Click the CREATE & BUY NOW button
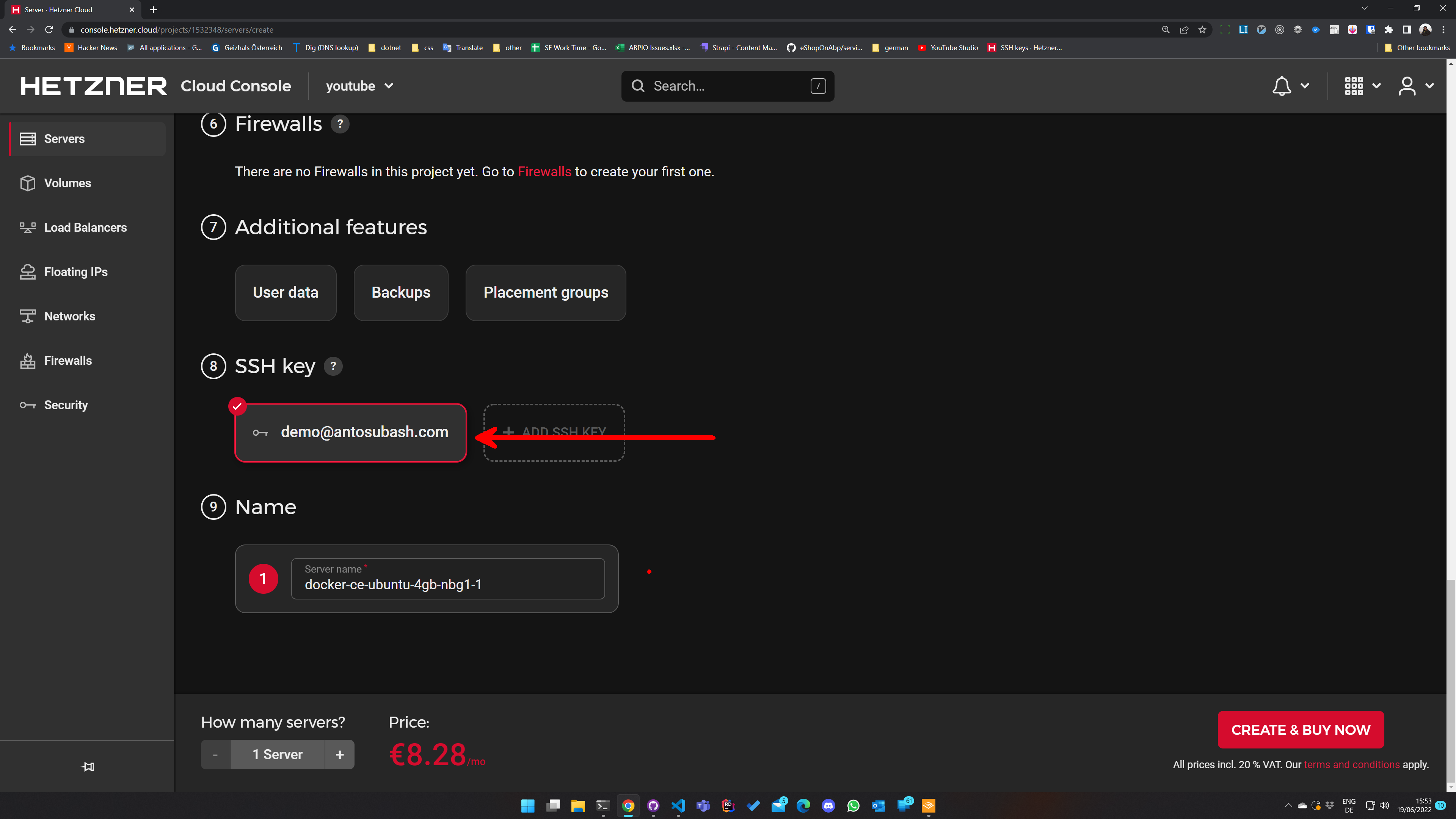This screenshot has width=1456, height=819. click(1301, 730)
